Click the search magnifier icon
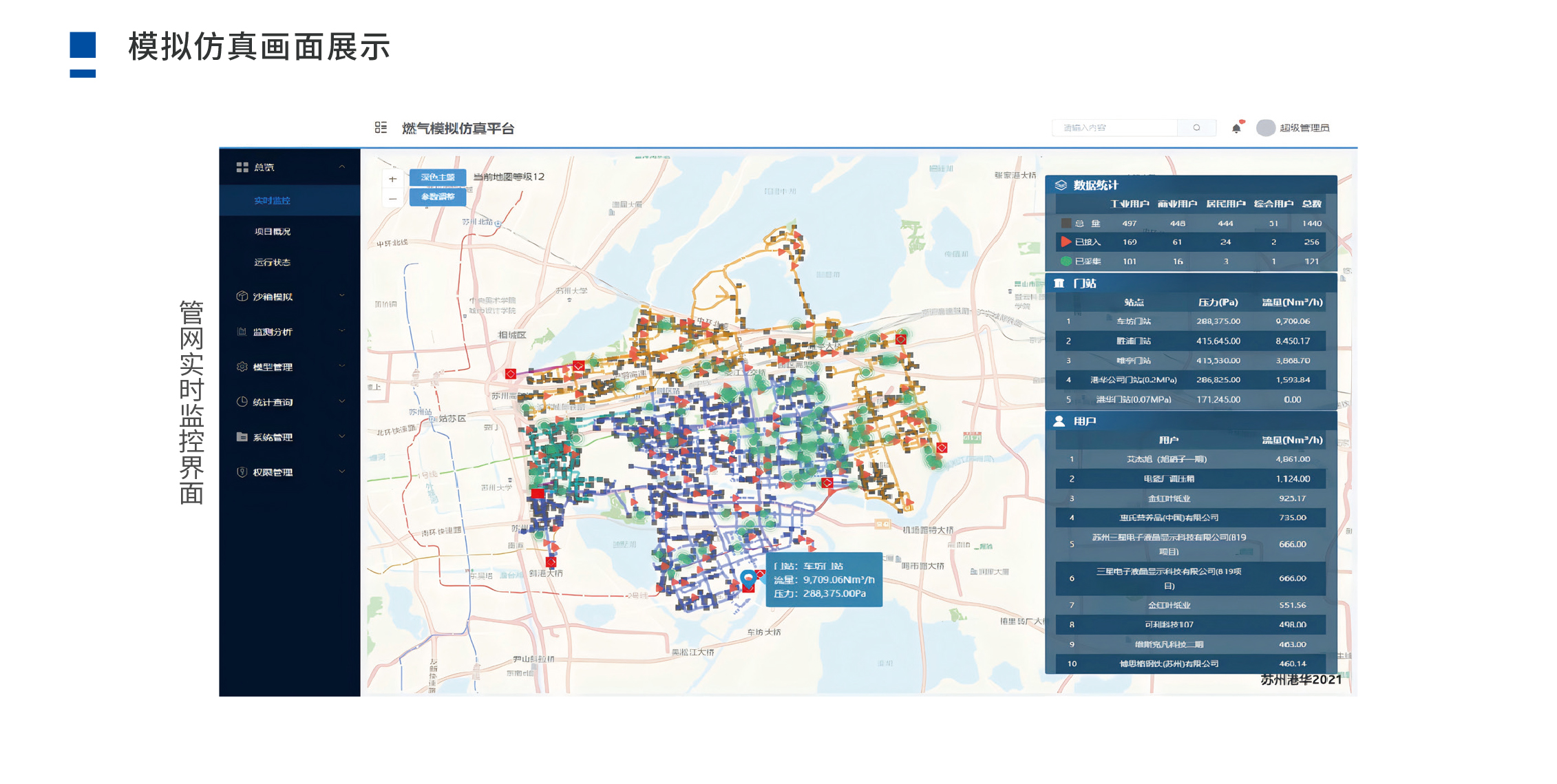Viewport: 1557px width, 784px height. [x=1196, y=128]
